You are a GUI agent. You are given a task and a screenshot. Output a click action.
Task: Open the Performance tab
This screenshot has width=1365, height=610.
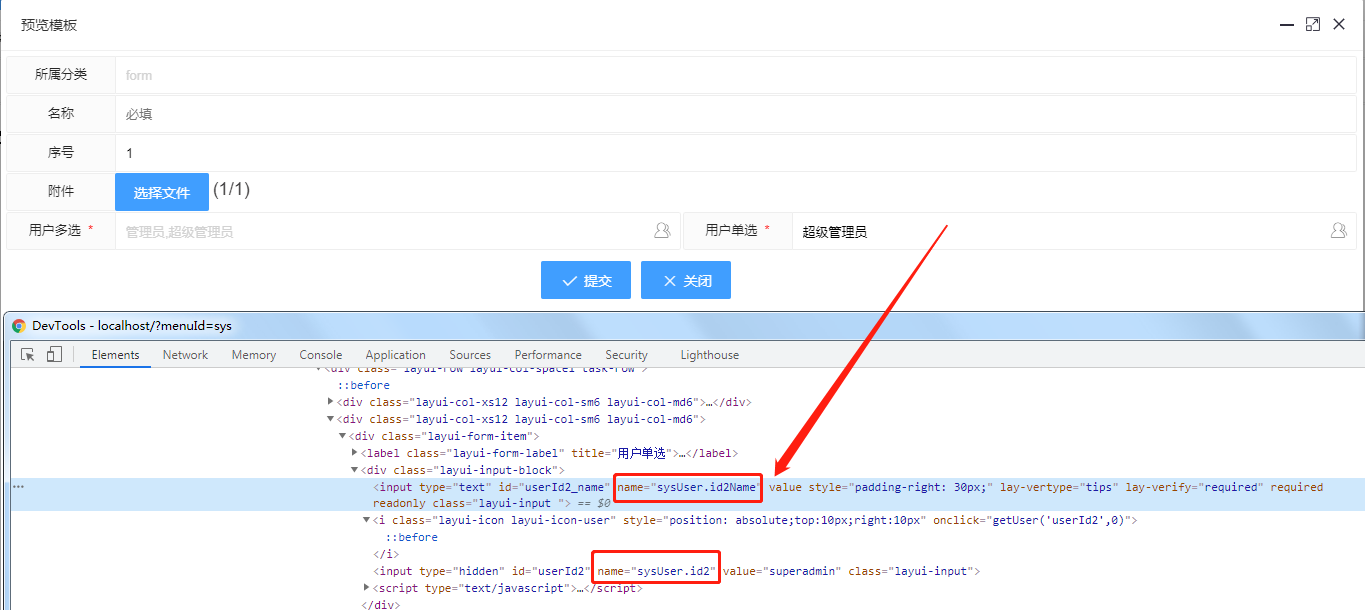point(548,354)
